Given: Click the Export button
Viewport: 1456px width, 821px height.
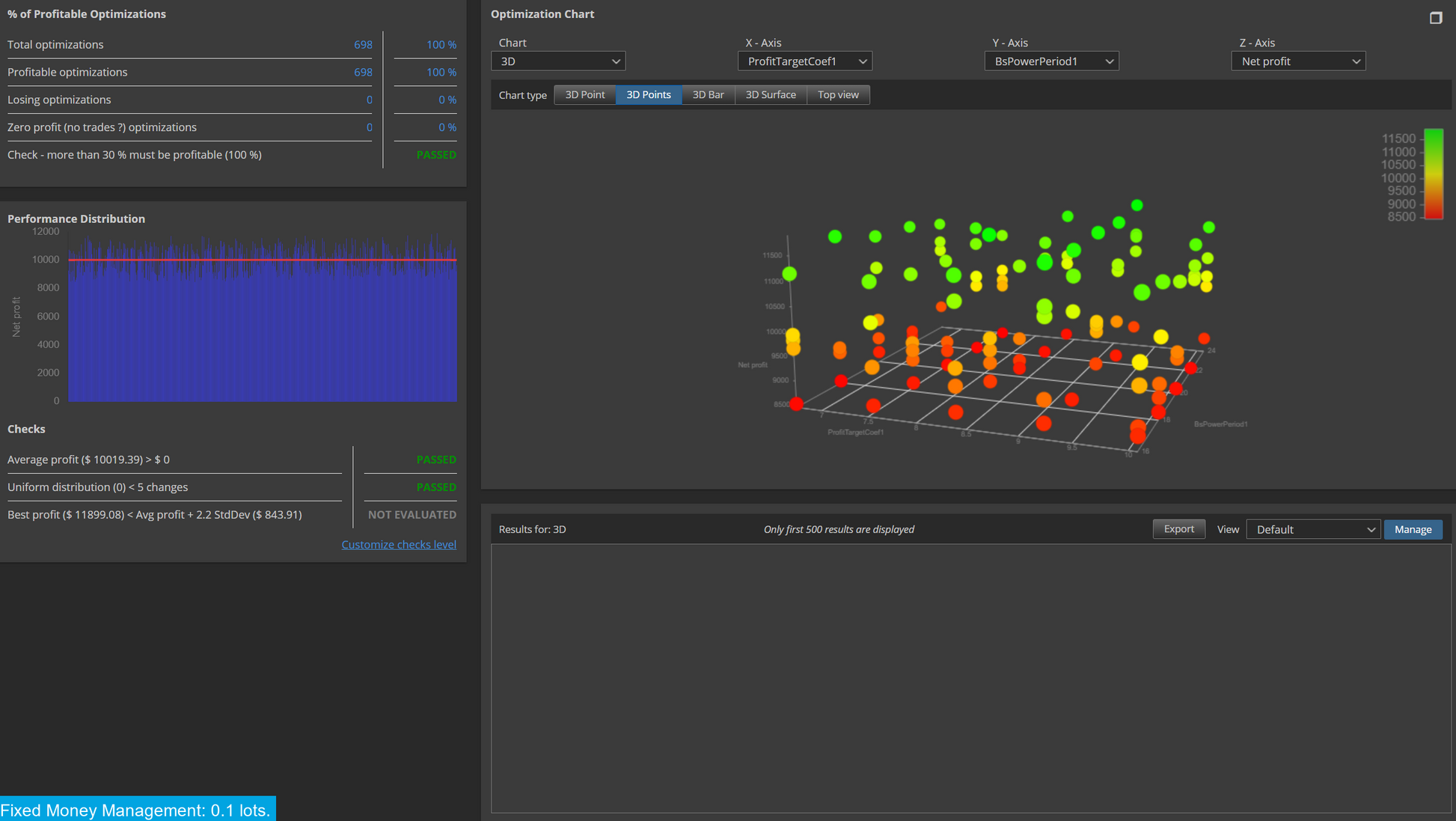Looking at the screenshot, I should (1178, 529).
